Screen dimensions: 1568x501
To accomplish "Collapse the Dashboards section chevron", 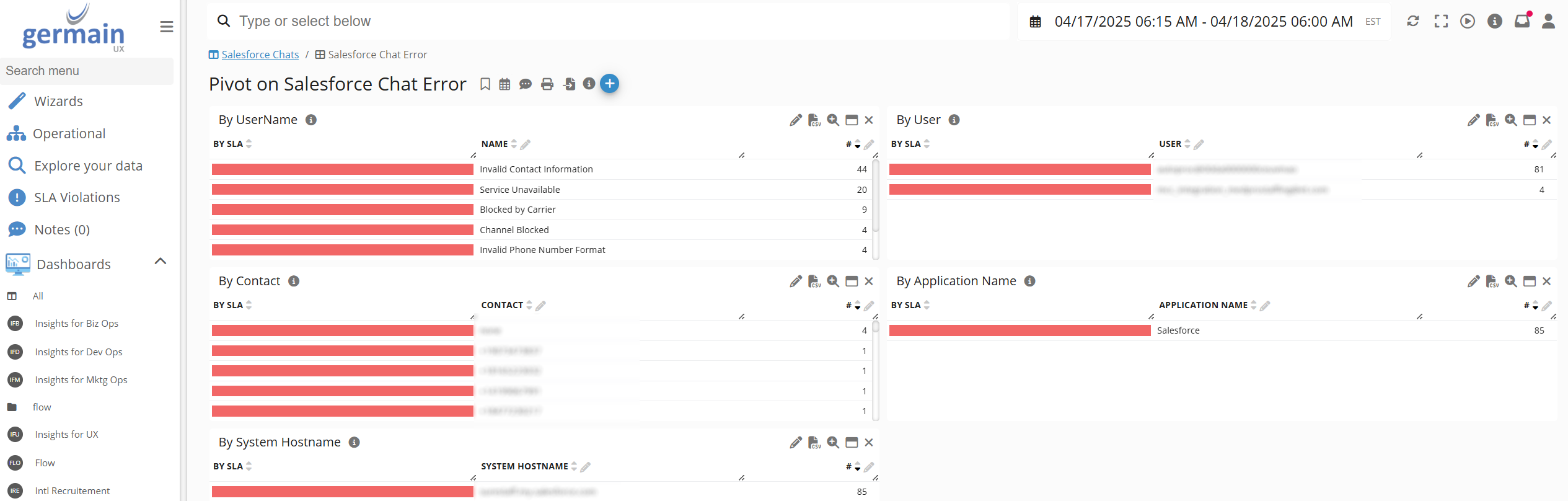I will coord(161,261).
